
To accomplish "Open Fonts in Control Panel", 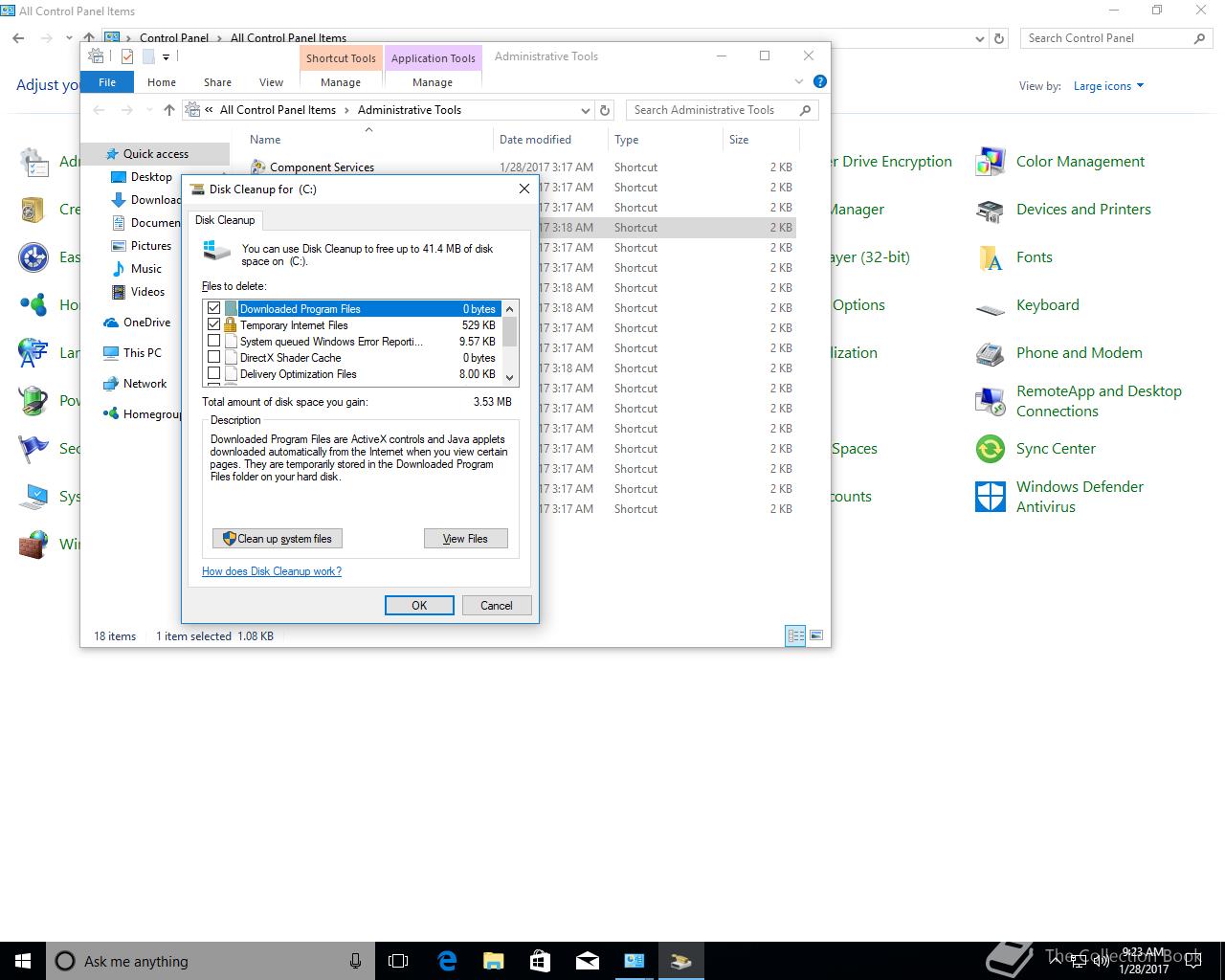I will [x=1013, y=257].
